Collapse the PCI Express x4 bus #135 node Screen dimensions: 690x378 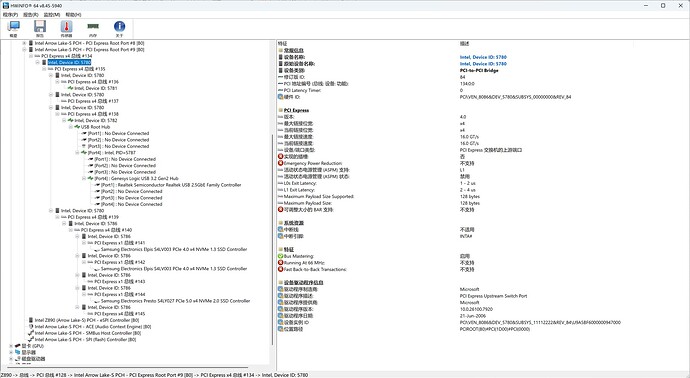(44, 69)
